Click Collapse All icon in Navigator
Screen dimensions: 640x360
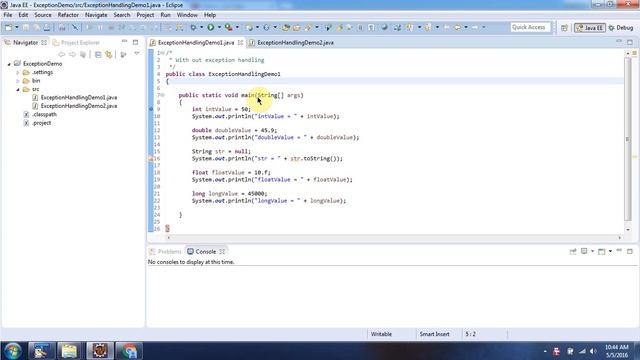click(x=98, y=54)
